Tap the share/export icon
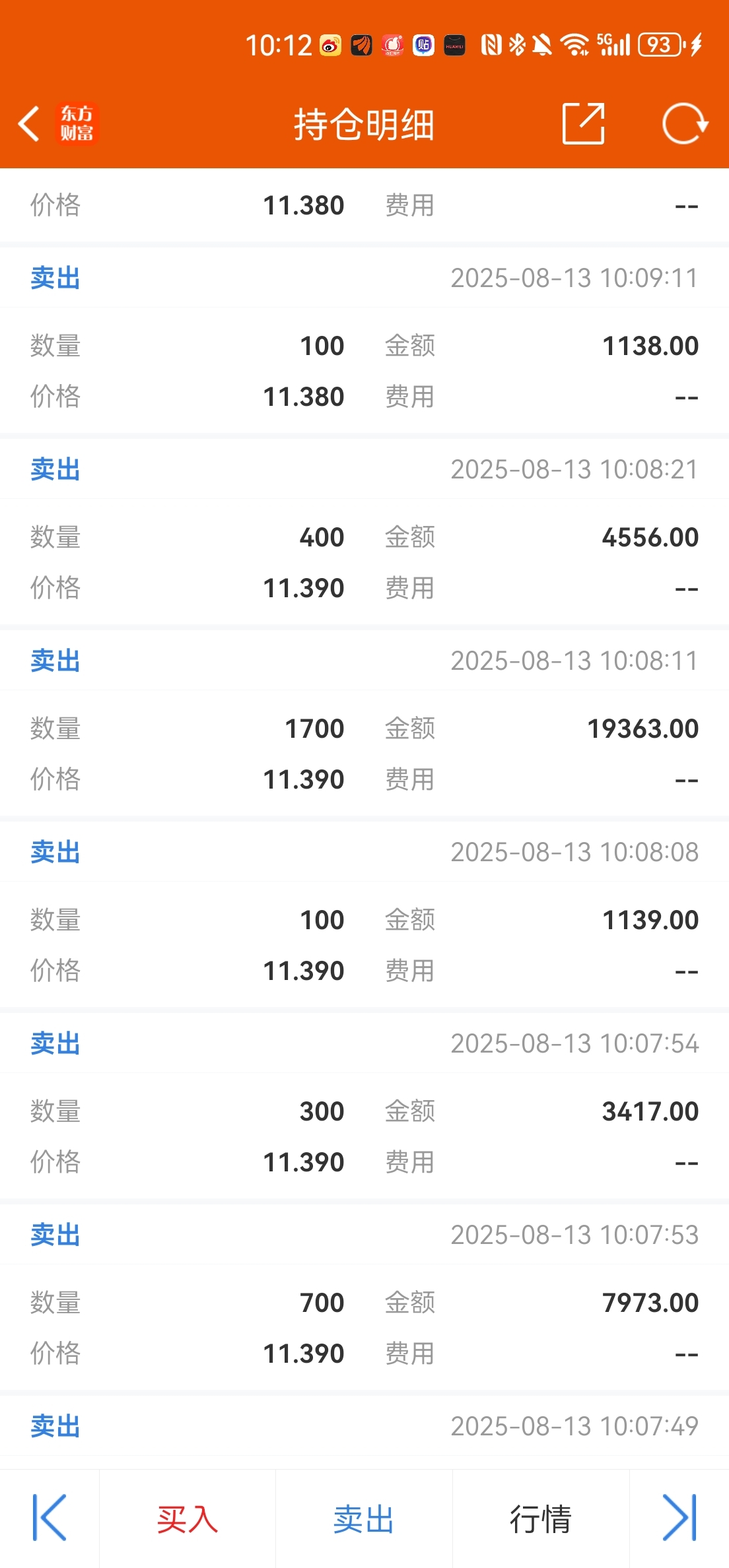This screenshot has width=729, height=1568. 583,123
